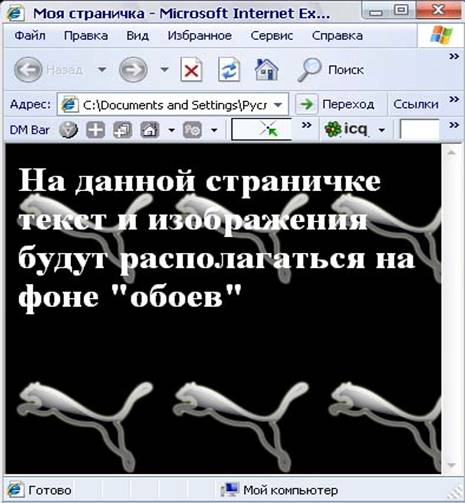Click the DM Bar camera icon
Screen dimensions: 465x503
192,130
